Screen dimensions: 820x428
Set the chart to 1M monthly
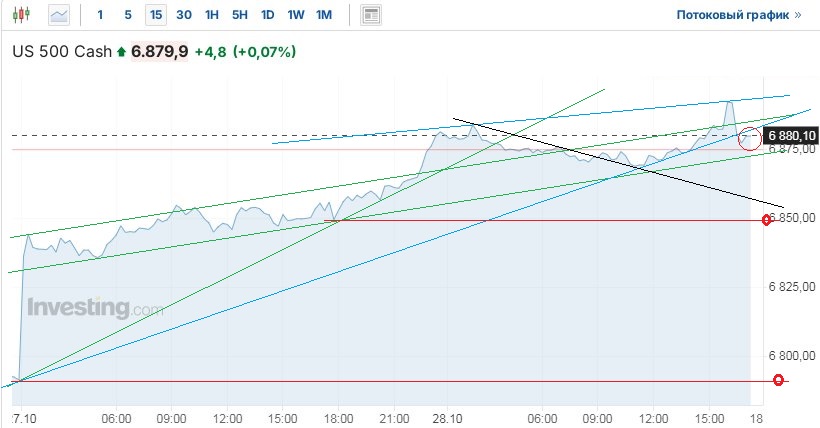(x=324, y=15)
